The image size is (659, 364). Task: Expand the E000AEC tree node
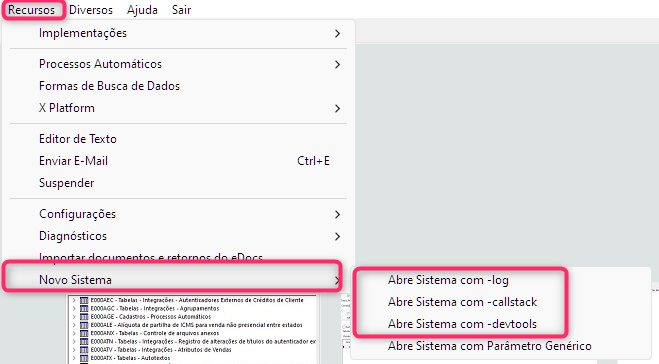click(x=74, y=300)
